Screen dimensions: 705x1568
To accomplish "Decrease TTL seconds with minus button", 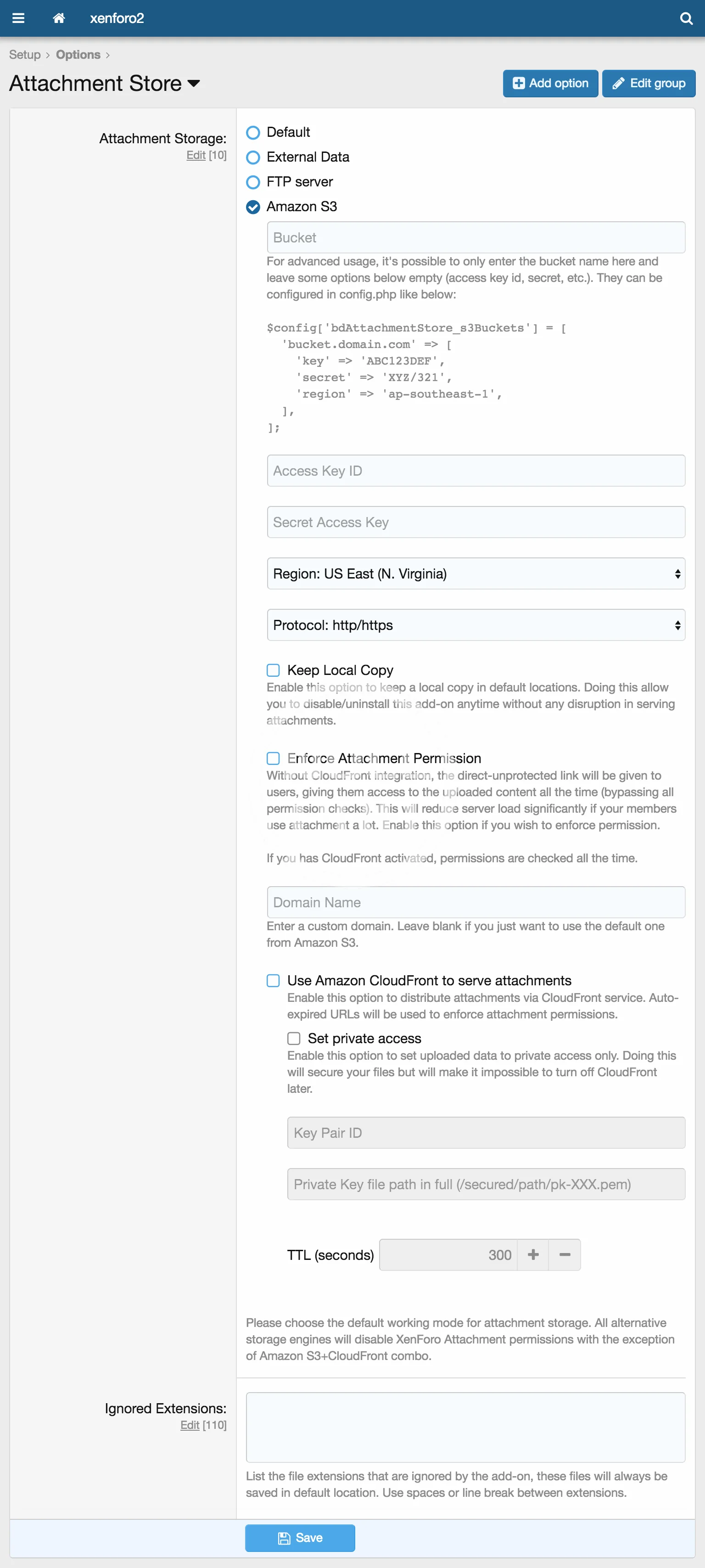I will click(x=565, y=1254).
